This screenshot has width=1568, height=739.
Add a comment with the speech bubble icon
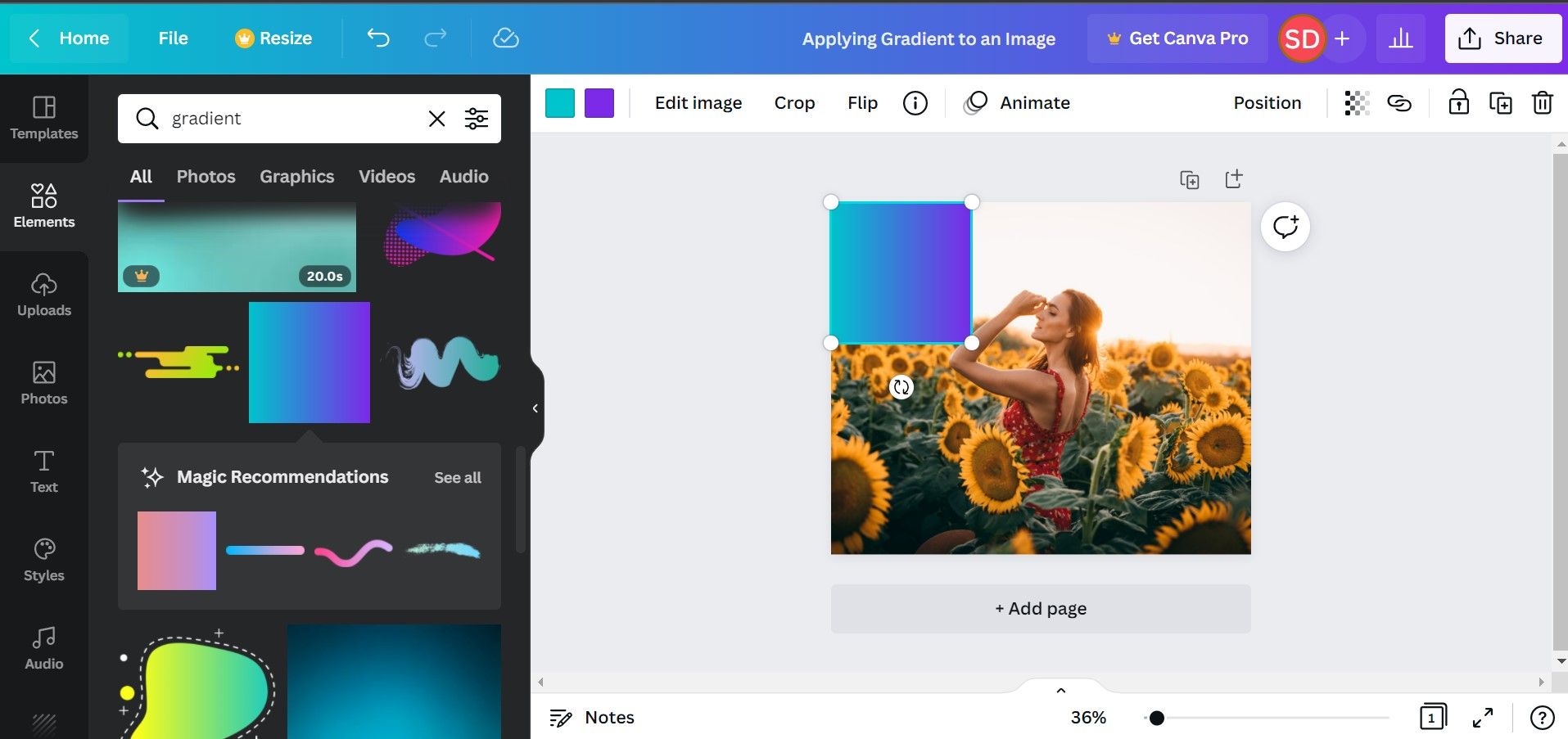[1286, 227]
